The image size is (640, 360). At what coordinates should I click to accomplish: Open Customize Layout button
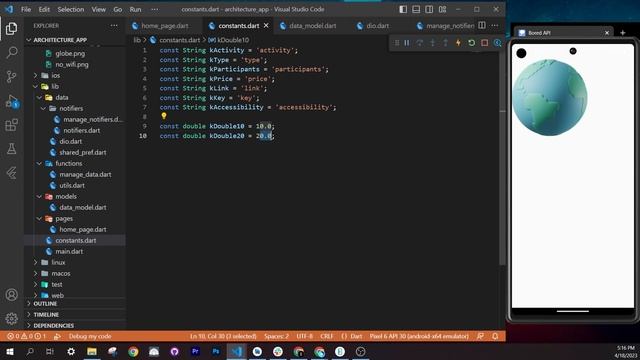tap(442, 9)
